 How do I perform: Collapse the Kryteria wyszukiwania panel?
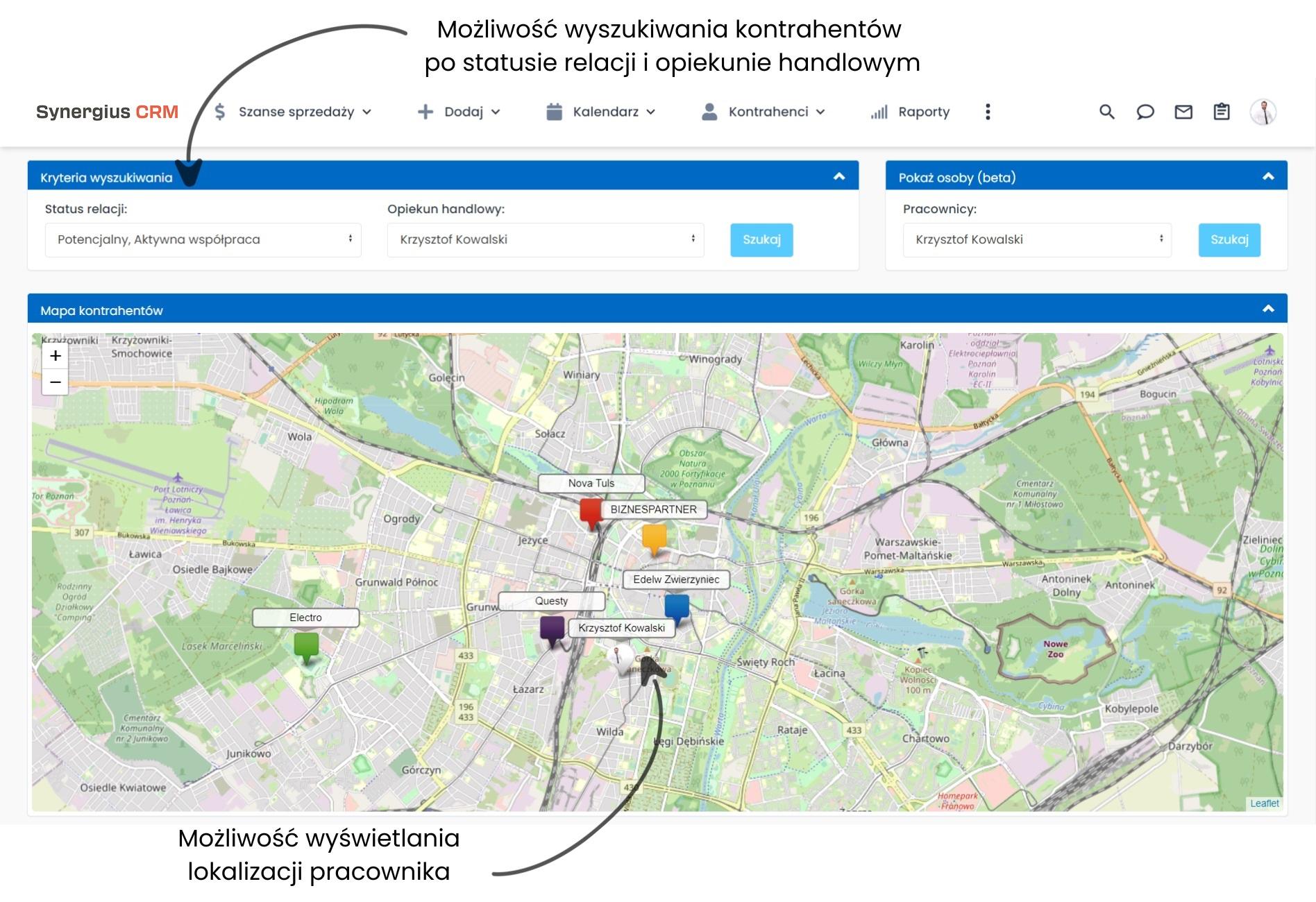838,176
